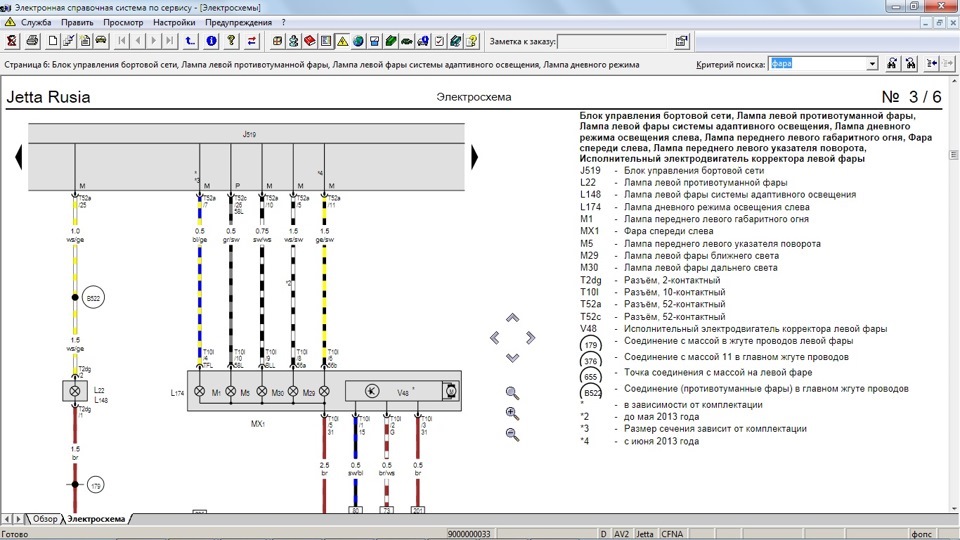Zoom in with the plus magnifier icon
This screenshot has height=540, width=960.
coord(512,414)
